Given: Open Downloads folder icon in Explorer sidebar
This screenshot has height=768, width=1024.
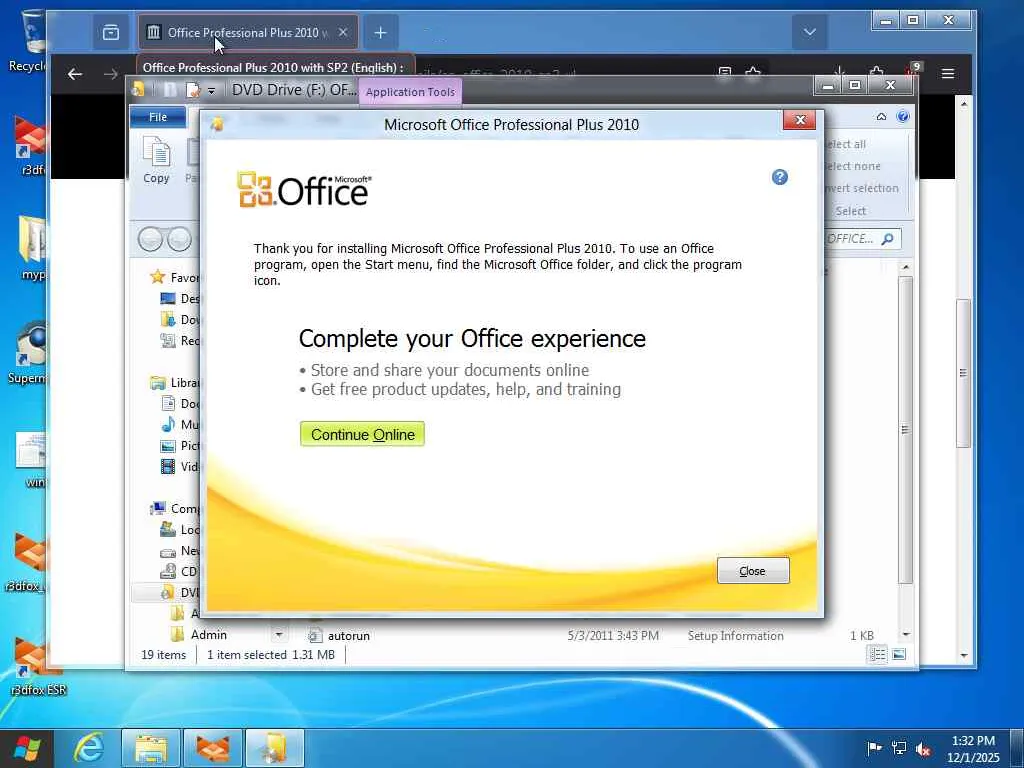Looking at the screenshot, I should tap(168, 319).
